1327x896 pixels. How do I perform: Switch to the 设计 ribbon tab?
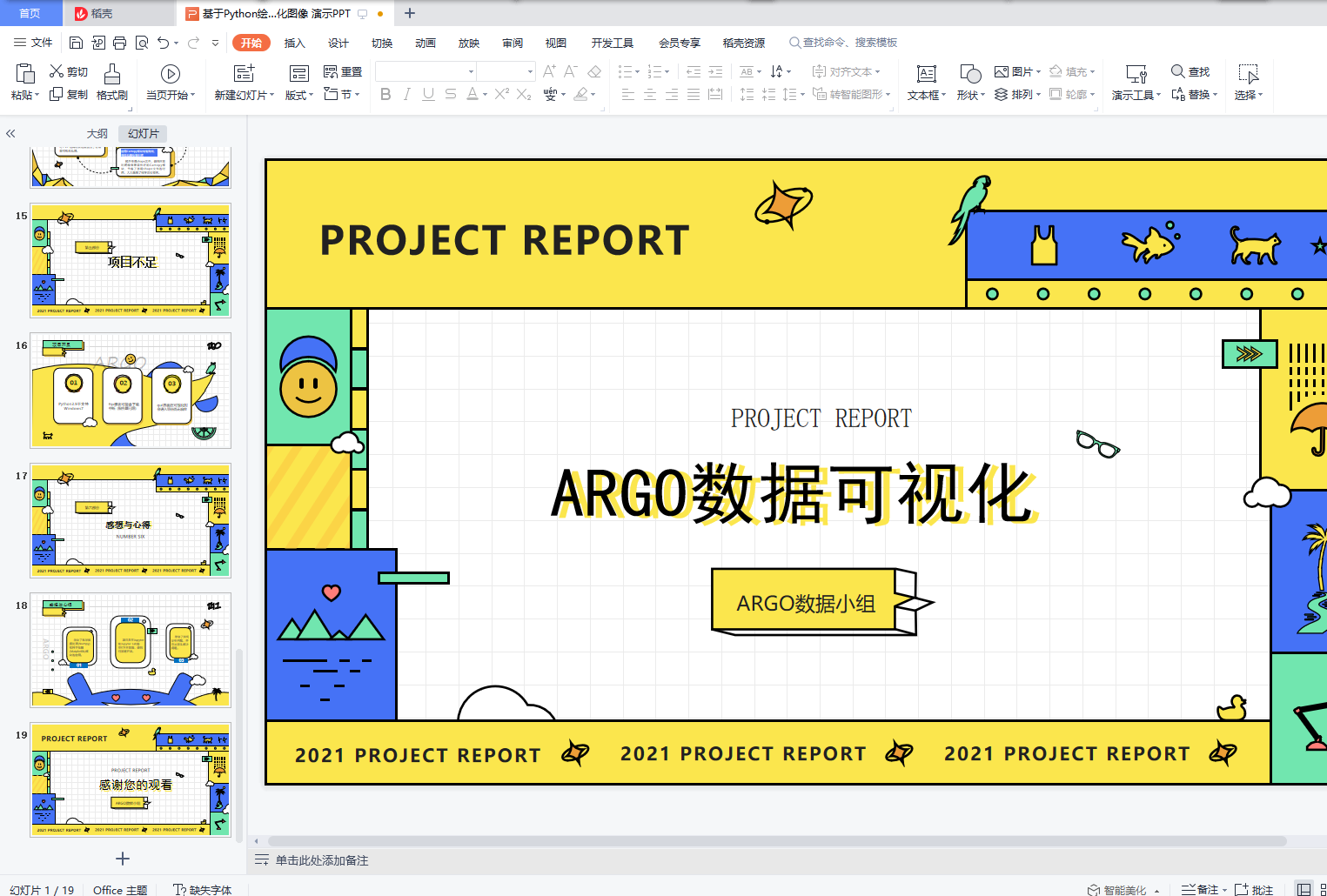coord(338,43)
